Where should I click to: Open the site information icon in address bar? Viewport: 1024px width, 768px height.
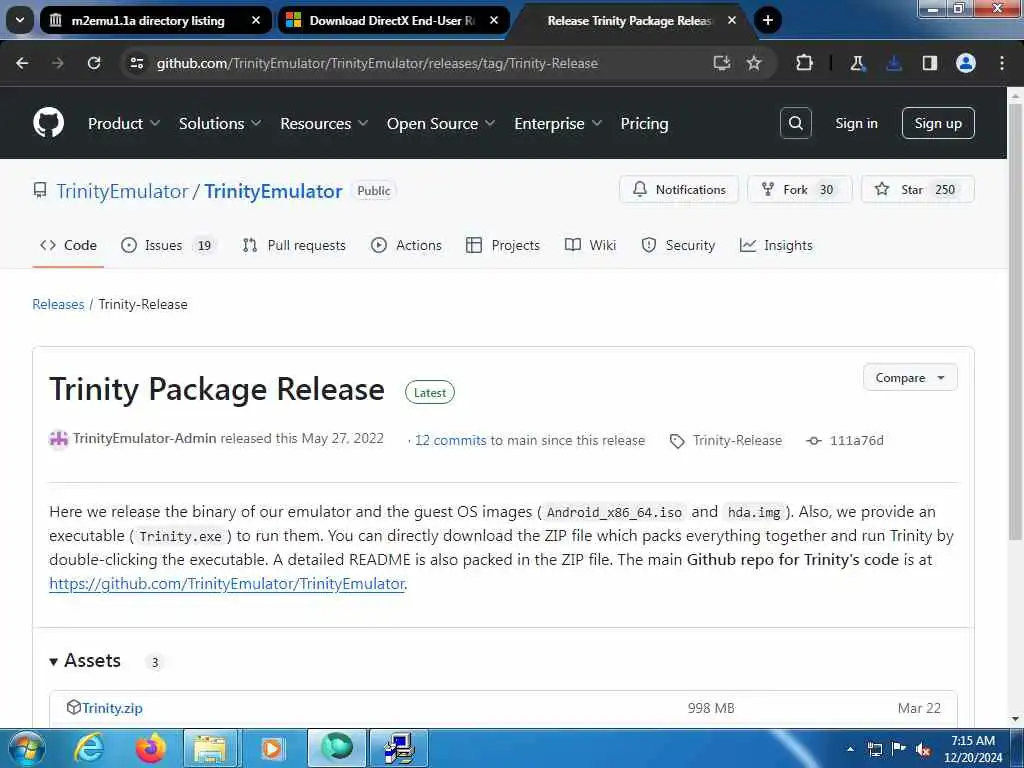pos(136,63)
